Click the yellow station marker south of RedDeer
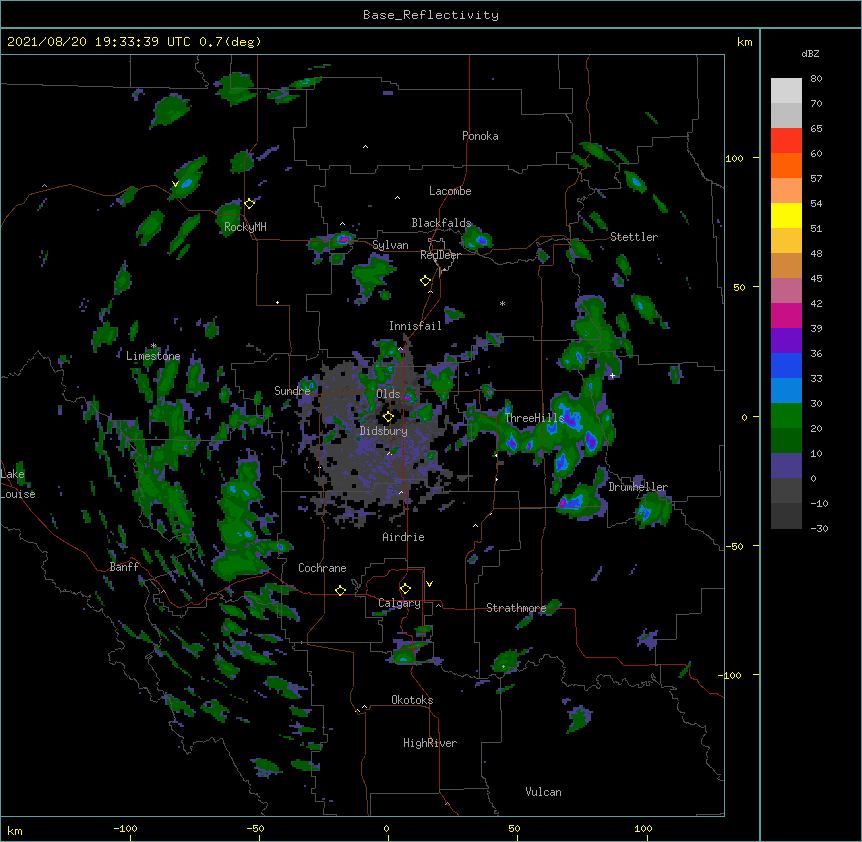 tap(425, 281)
